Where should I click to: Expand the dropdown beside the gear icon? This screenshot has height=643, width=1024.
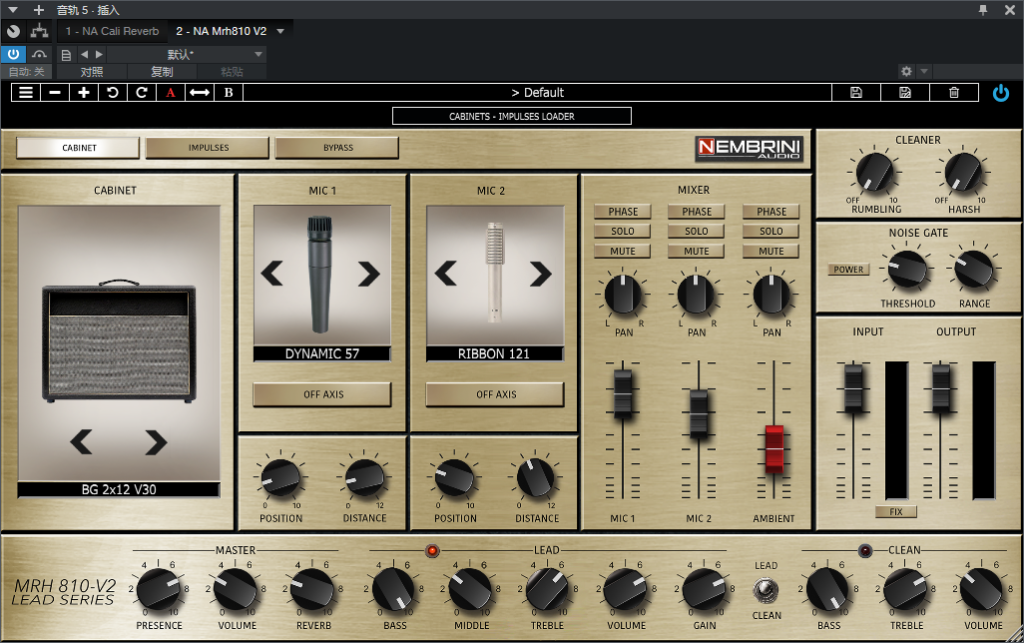(923, 71)
